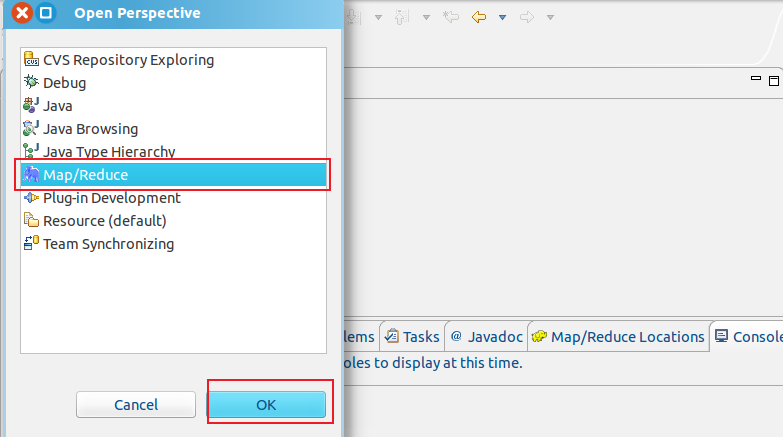Click the Last Edit Location icon
The width and height of the screenshot is (783, 437).
(451, 17)
